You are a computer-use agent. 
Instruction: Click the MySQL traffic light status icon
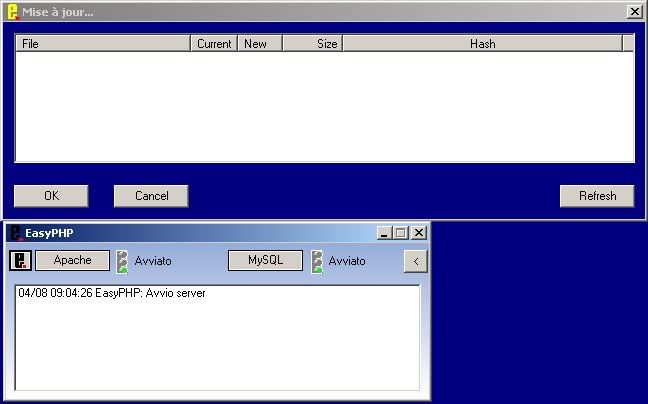pyautogui.click(x=317, y=261)
